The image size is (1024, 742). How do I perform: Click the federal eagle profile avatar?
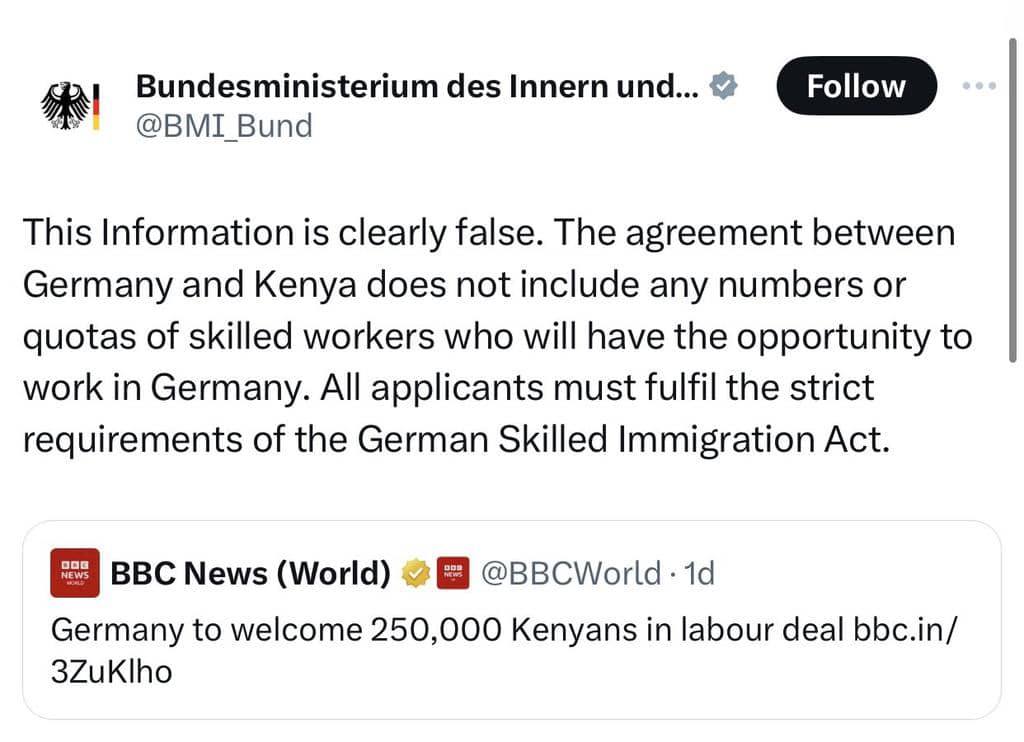click(x=70, y=106)
